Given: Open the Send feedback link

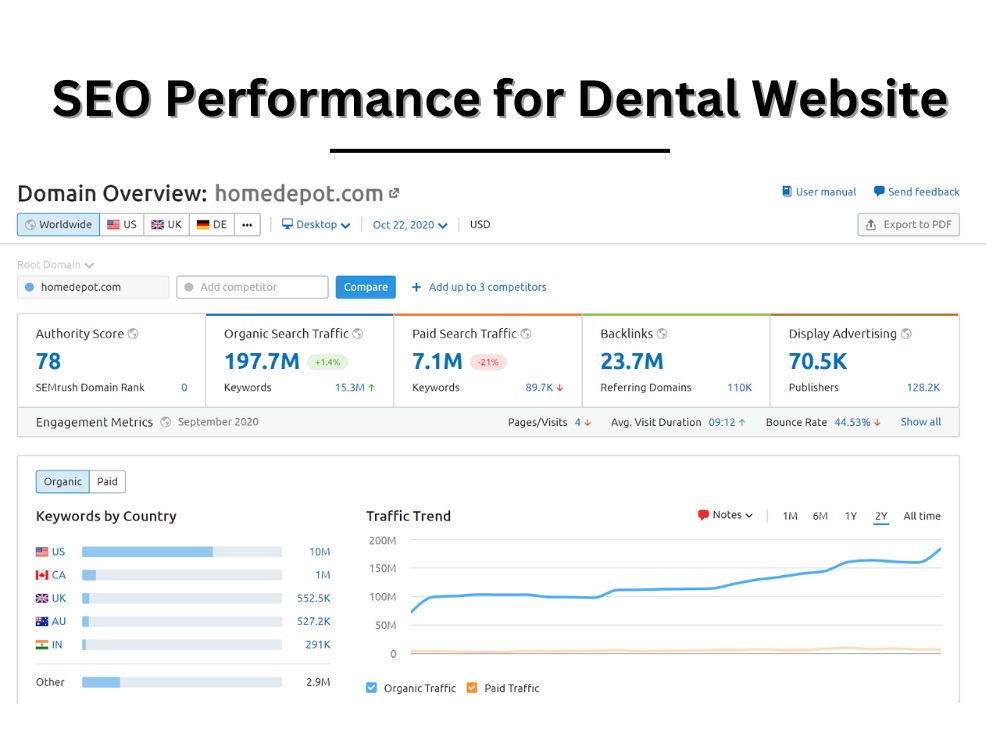Looking at the screenshot, I should coord(916,191).
